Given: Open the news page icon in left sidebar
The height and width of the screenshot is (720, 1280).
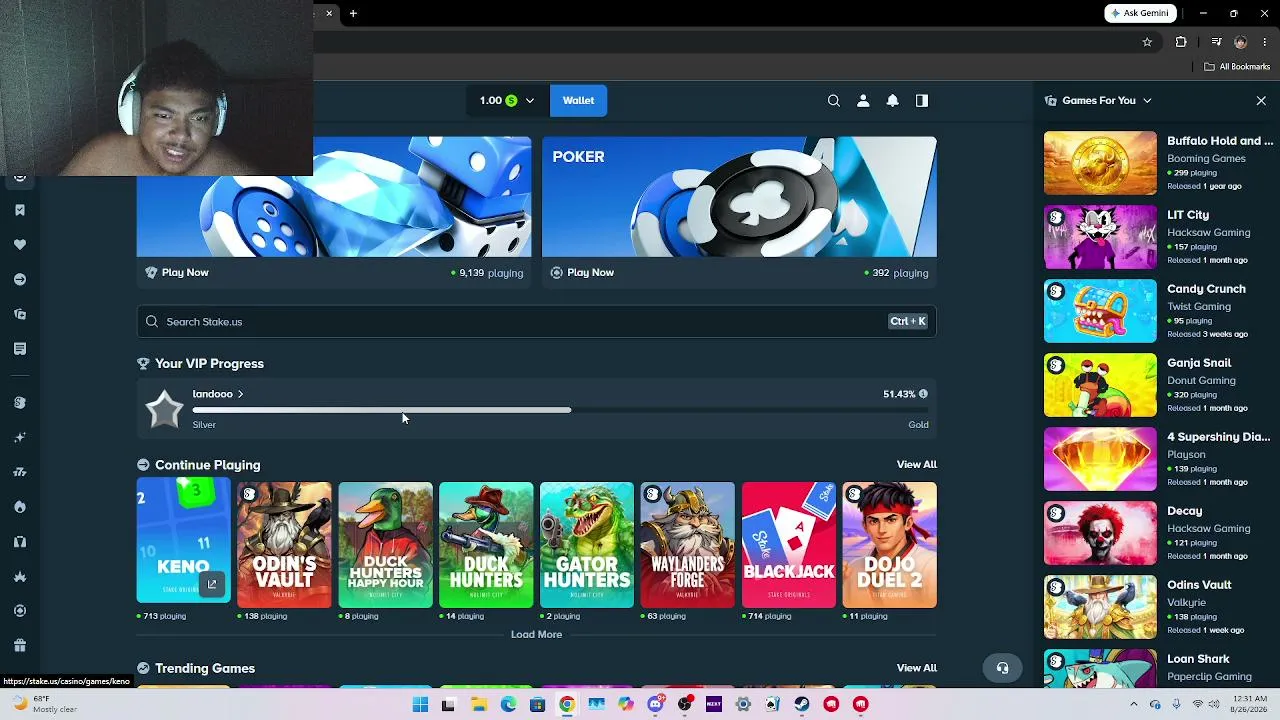Looking at the screenshot, I should coord(20,349).
